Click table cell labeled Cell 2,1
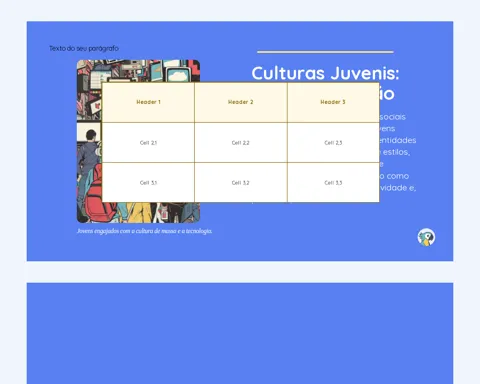 148,143
